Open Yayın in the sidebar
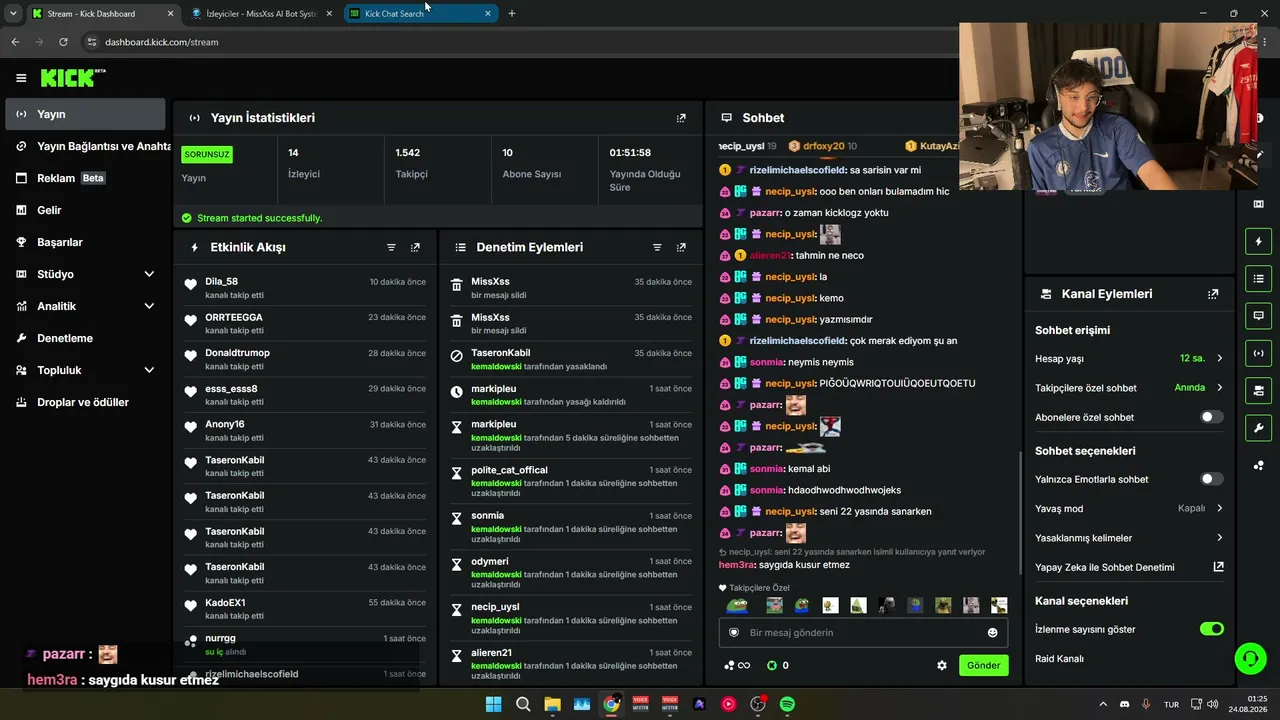 pos(85,114)
